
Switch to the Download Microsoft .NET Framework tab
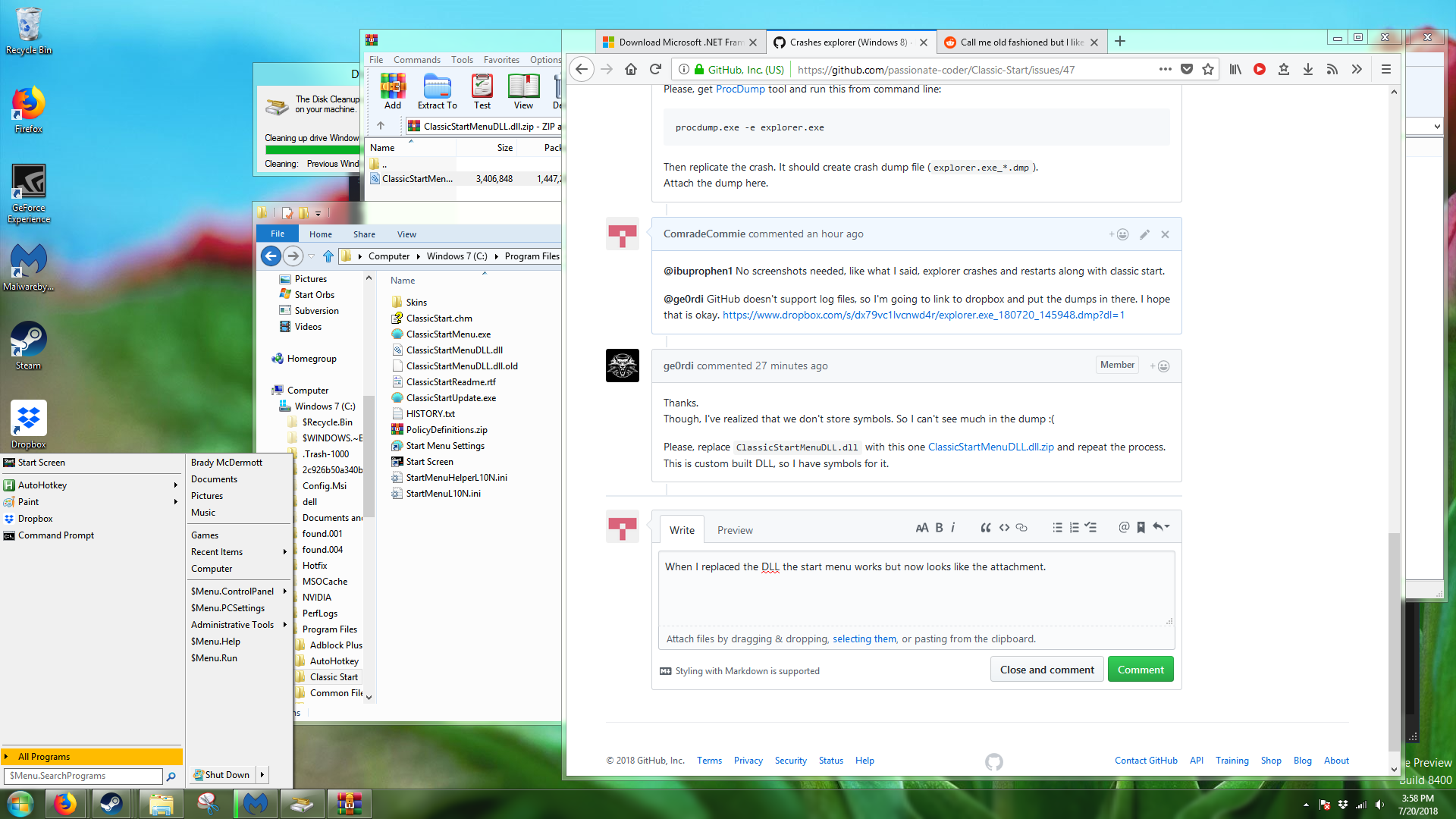pyautogui.click(x=679, y=42)
